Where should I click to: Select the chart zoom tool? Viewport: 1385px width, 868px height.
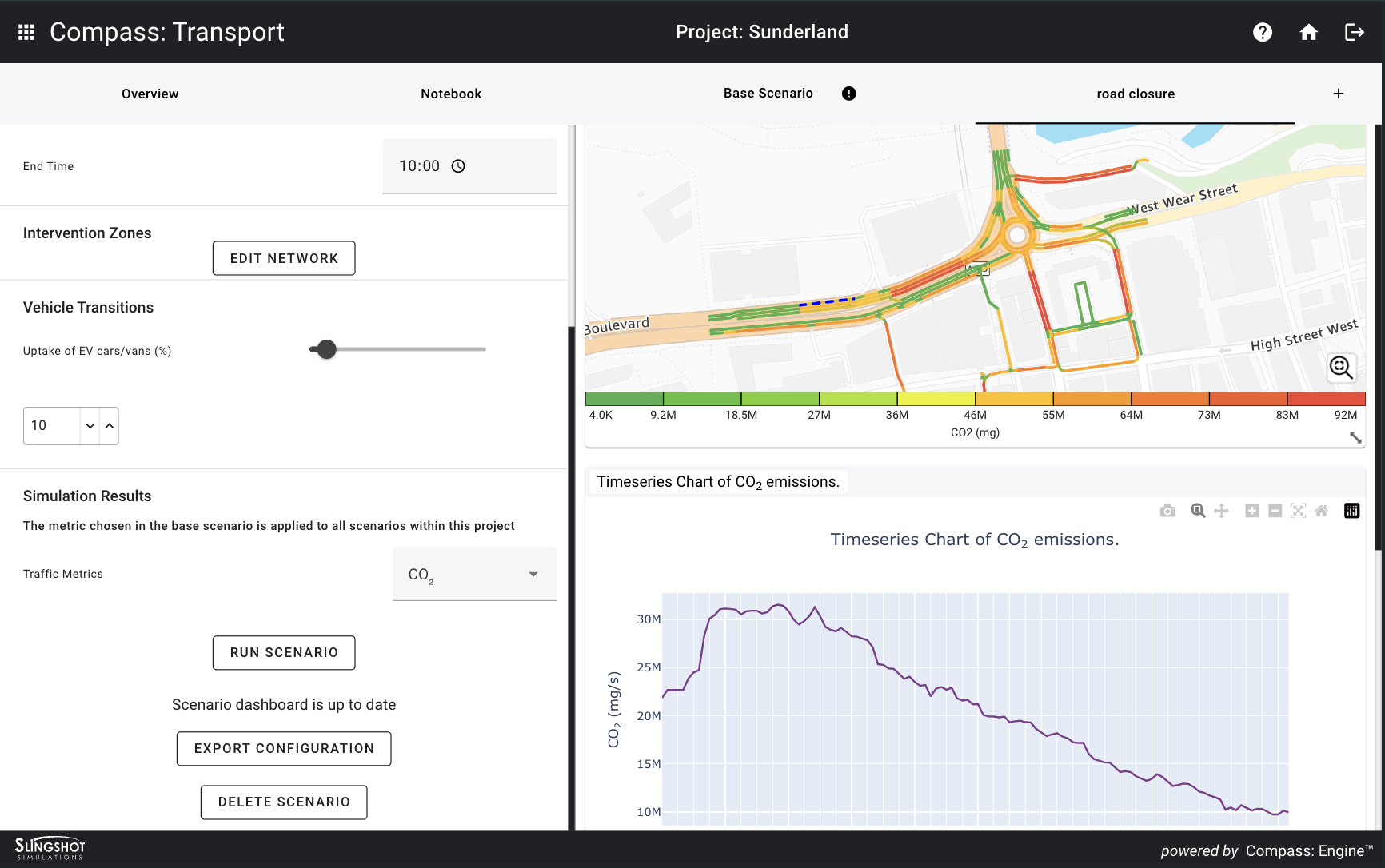[x=1198, y=511]
